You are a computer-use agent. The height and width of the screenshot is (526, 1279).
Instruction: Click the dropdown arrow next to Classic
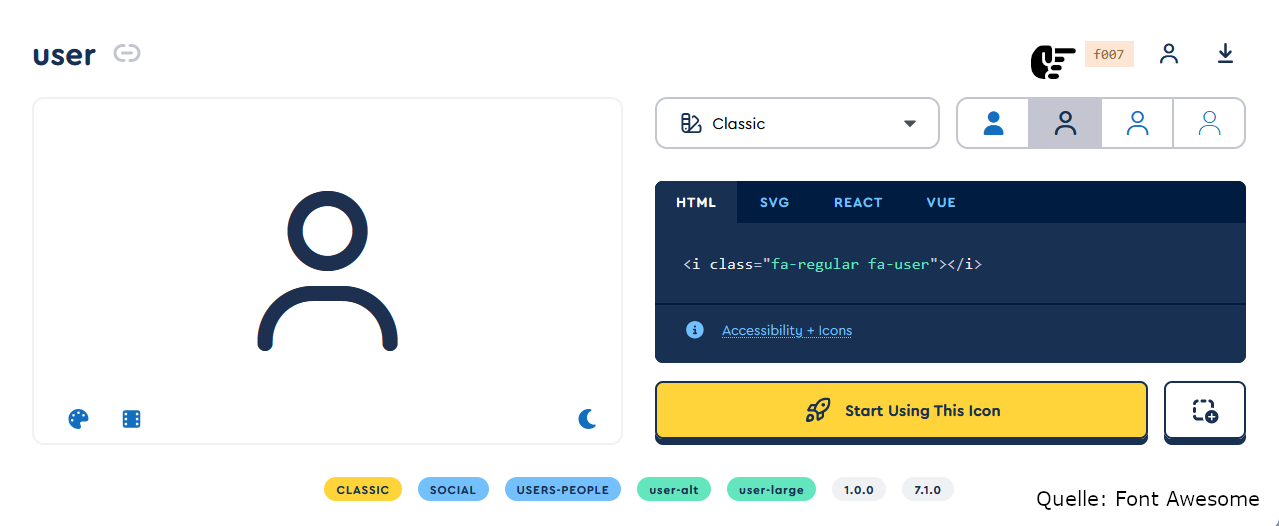click(910, 124)
